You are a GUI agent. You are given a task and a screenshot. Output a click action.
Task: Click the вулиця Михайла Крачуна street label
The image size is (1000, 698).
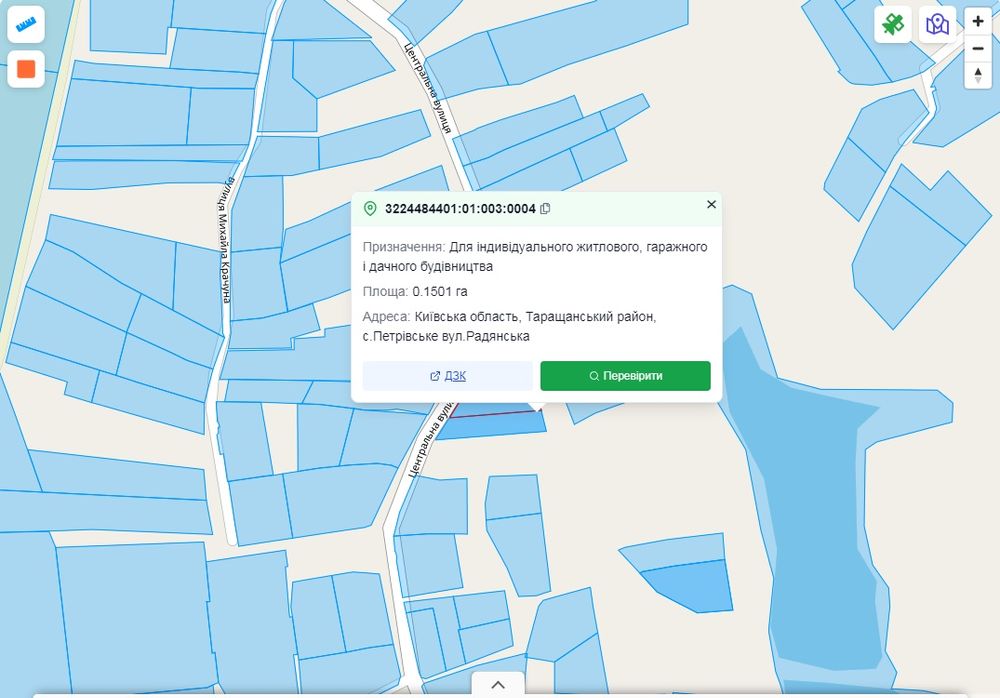(225, 241)
